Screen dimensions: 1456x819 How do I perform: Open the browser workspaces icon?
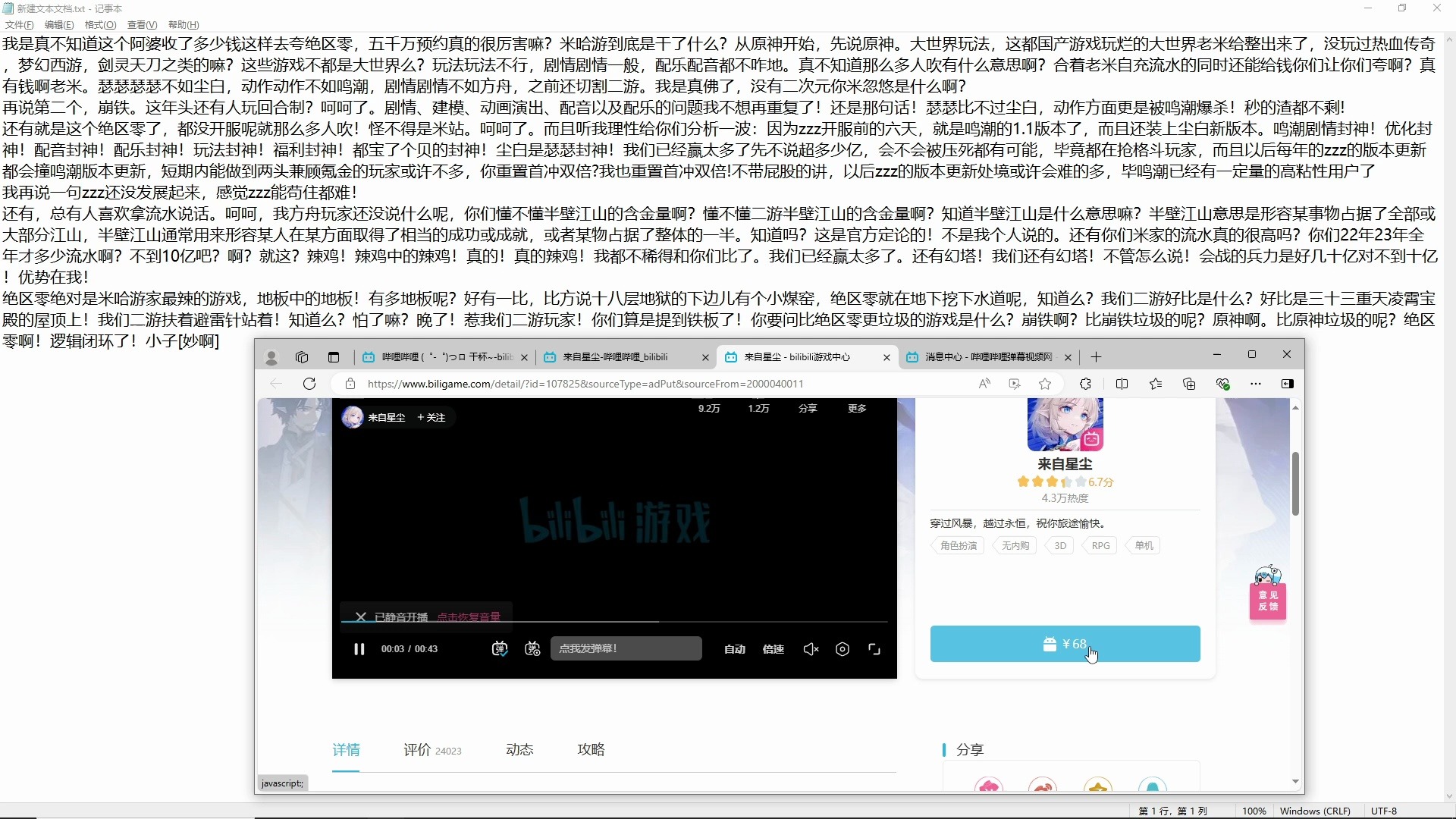(x=302, y=357)
